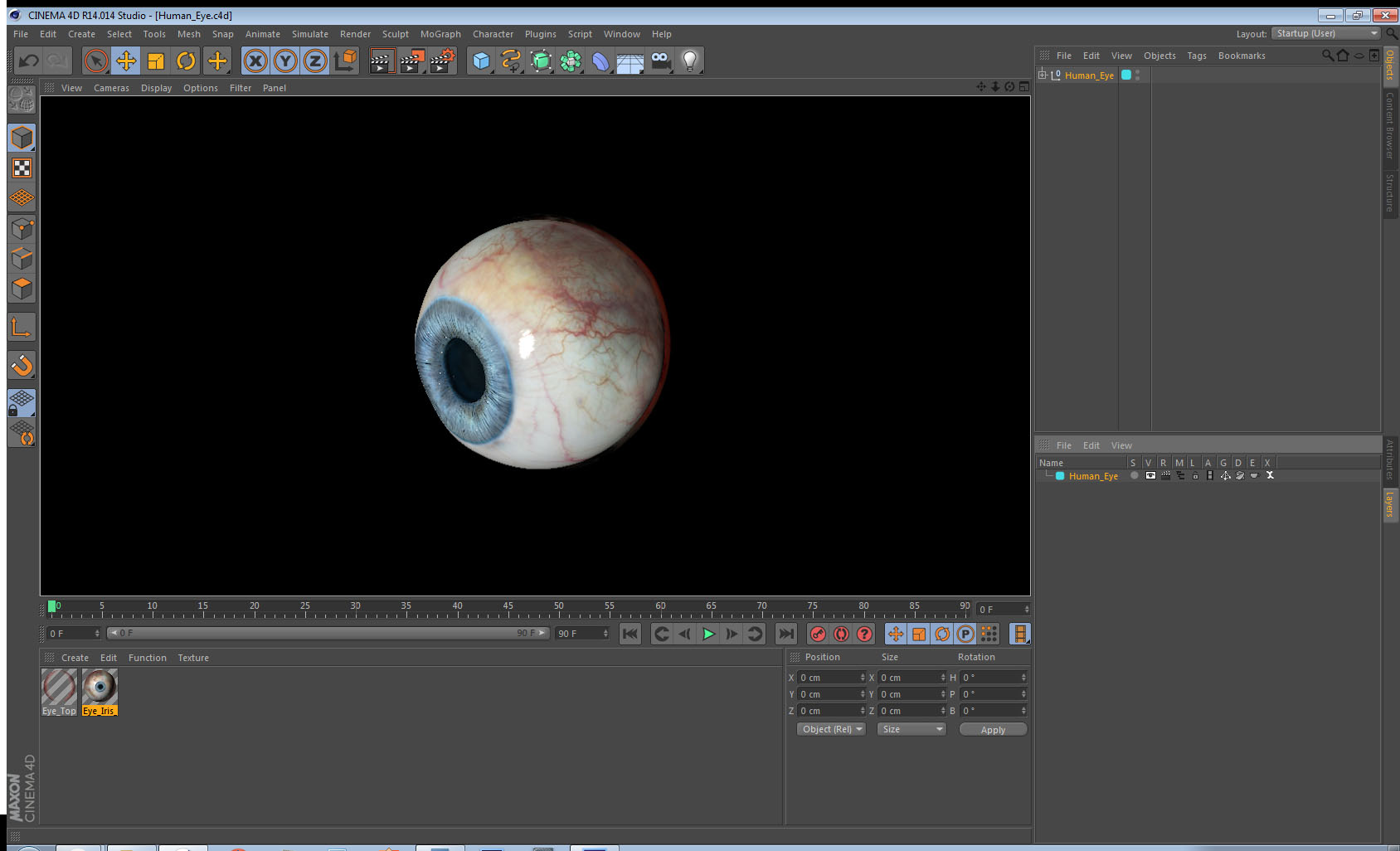Image resolution: width=1400 pixels, height=851 pixels.
Task: Go to end of animation
Action: [x=785, y=635]
